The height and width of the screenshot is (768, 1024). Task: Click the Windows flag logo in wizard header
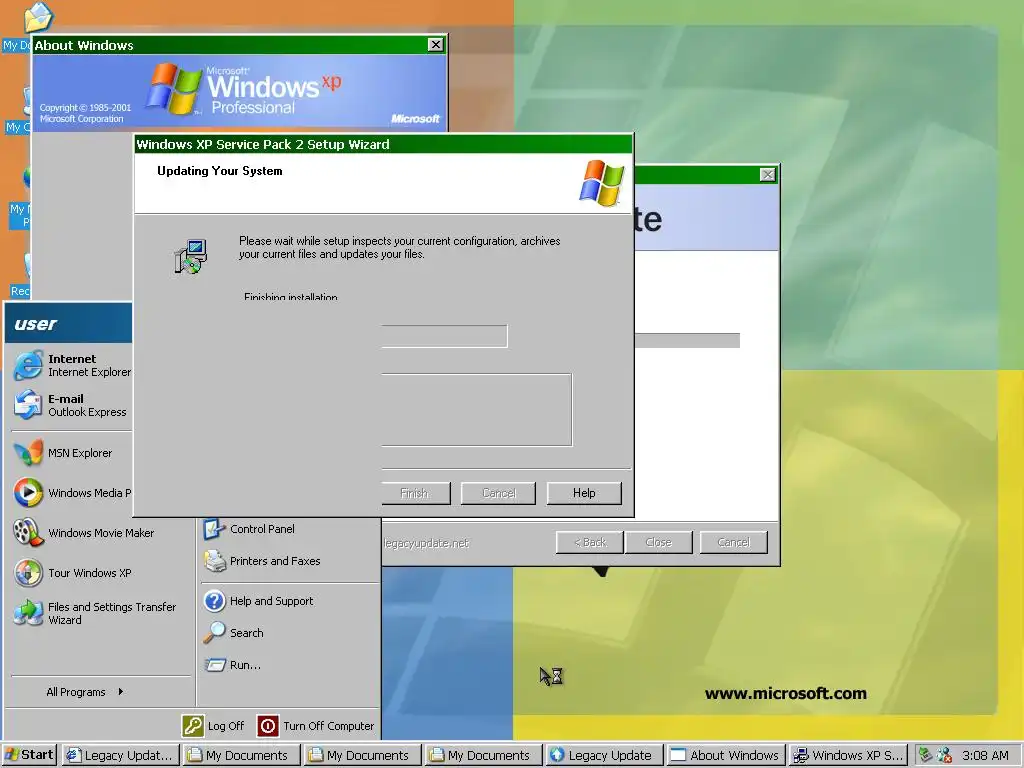[601, 183]
